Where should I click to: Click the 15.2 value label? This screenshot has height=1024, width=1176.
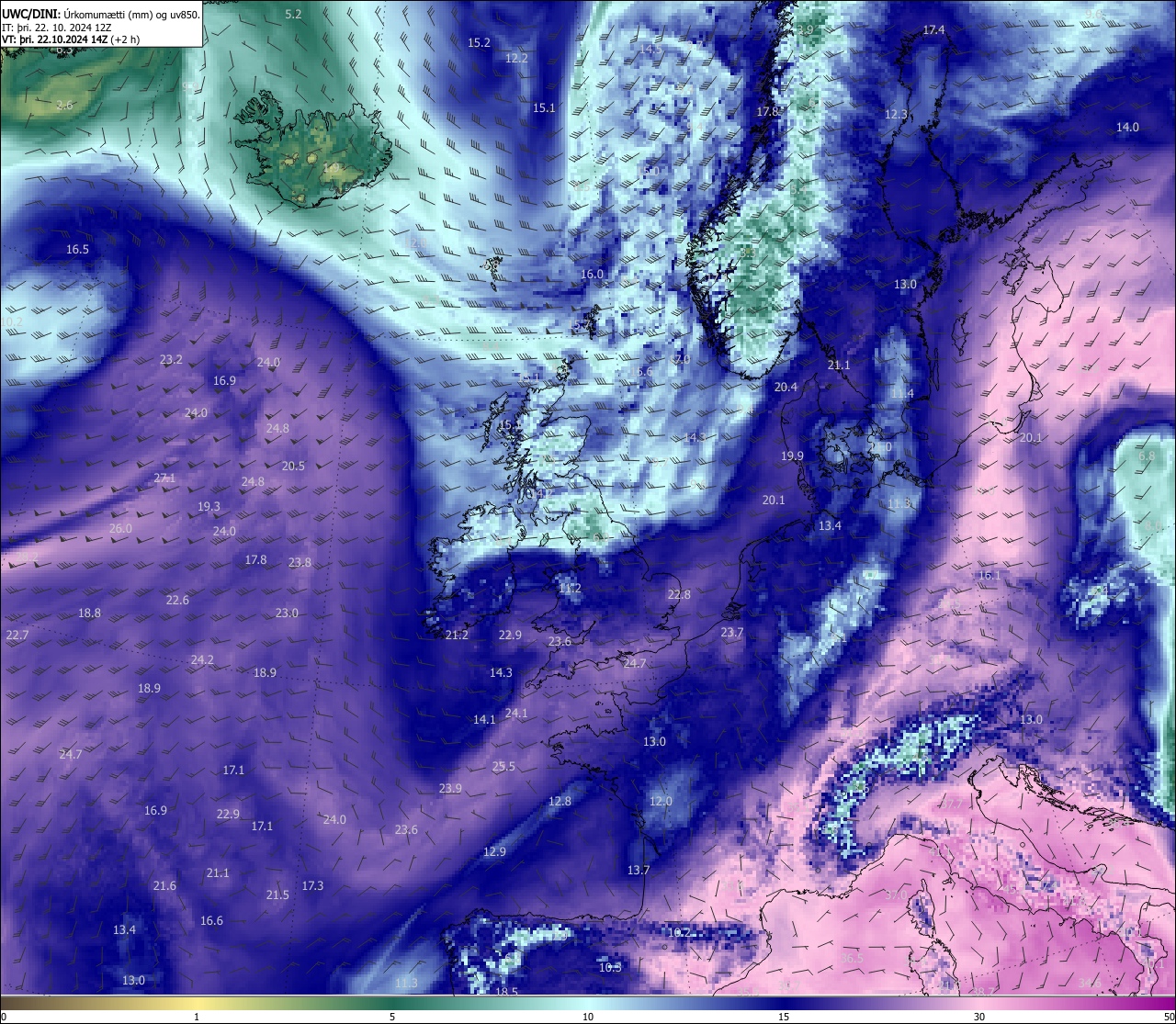pos(479,42)
